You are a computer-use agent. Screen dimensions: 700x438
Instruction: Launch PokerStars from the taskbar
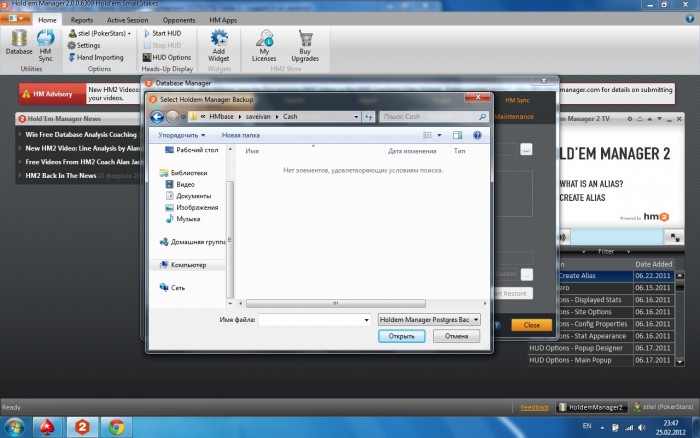pyautogui.click(x=47, y=427)
